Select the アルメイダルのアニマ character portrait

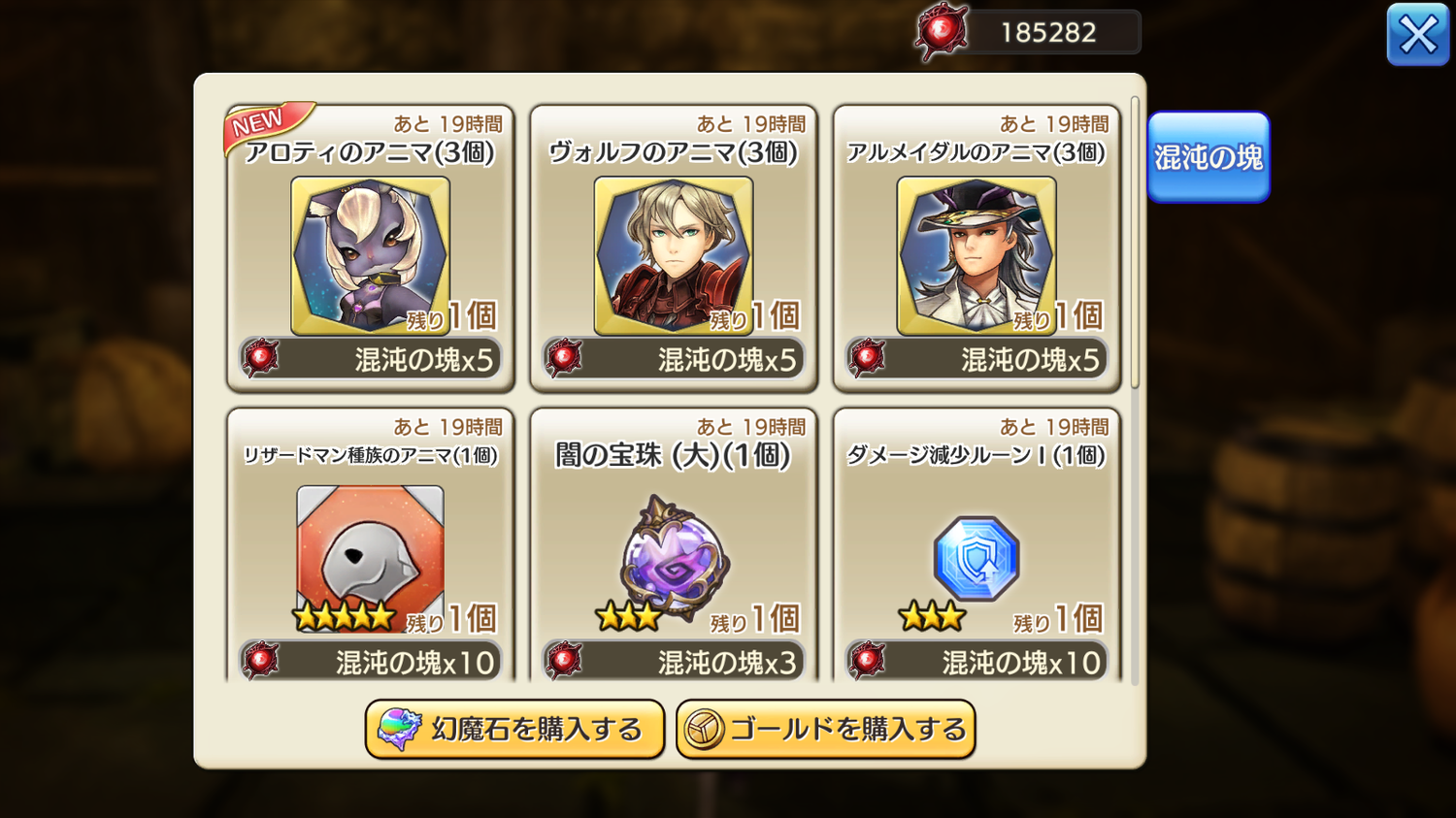click(976, 256)
